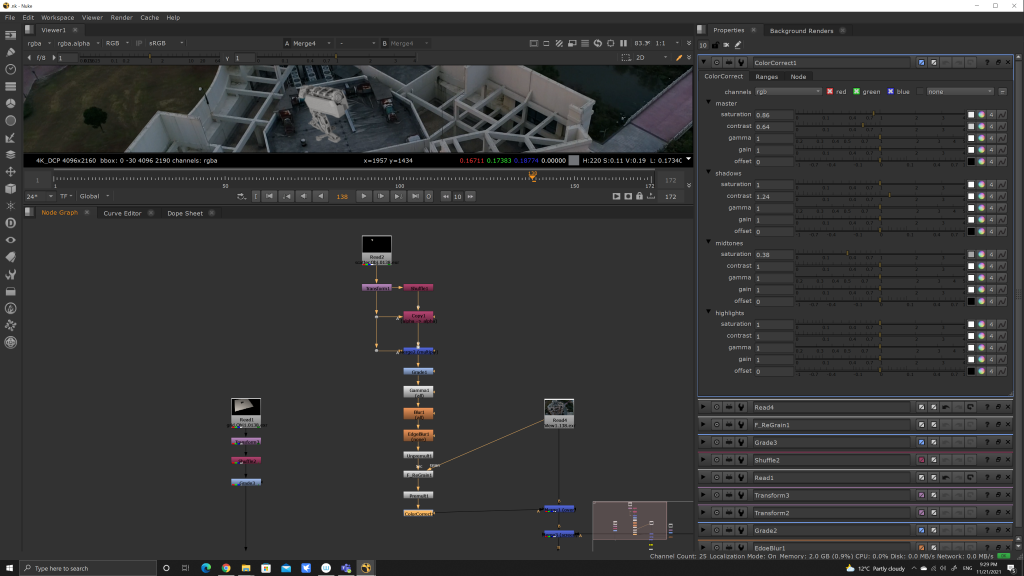Toggle the green channel checkbox
Image resolution: width=1024 pixels, height=576 pixels.
click(857, 91)
